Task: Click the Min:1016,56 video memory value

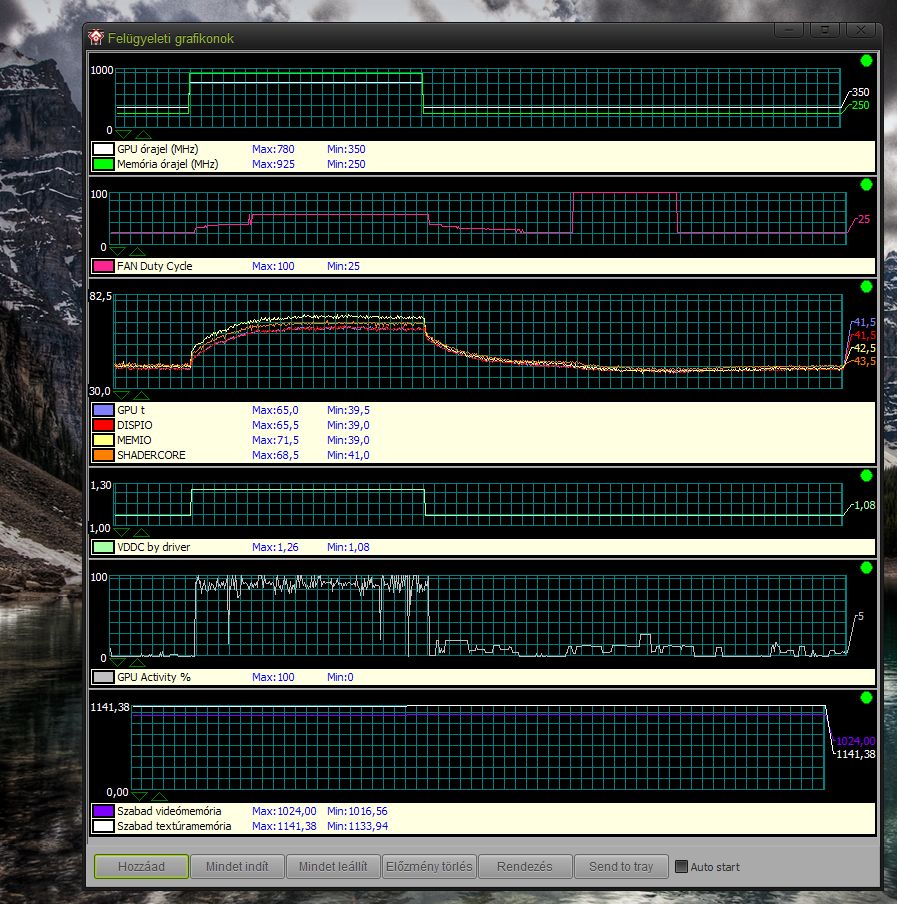Action: pos(357,811)
